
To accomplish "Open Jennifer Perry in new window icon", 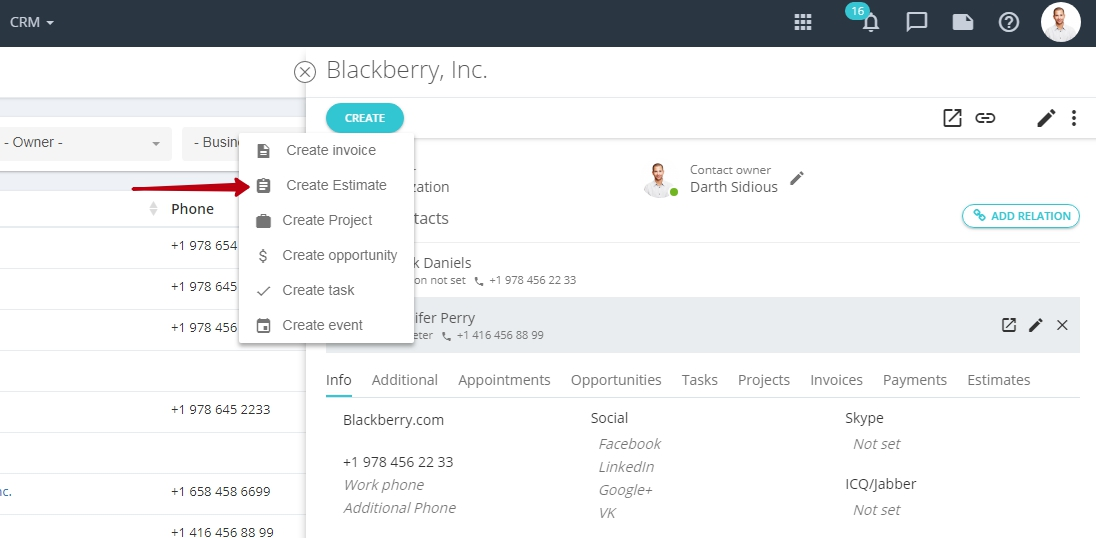I will pos(1009,325).
